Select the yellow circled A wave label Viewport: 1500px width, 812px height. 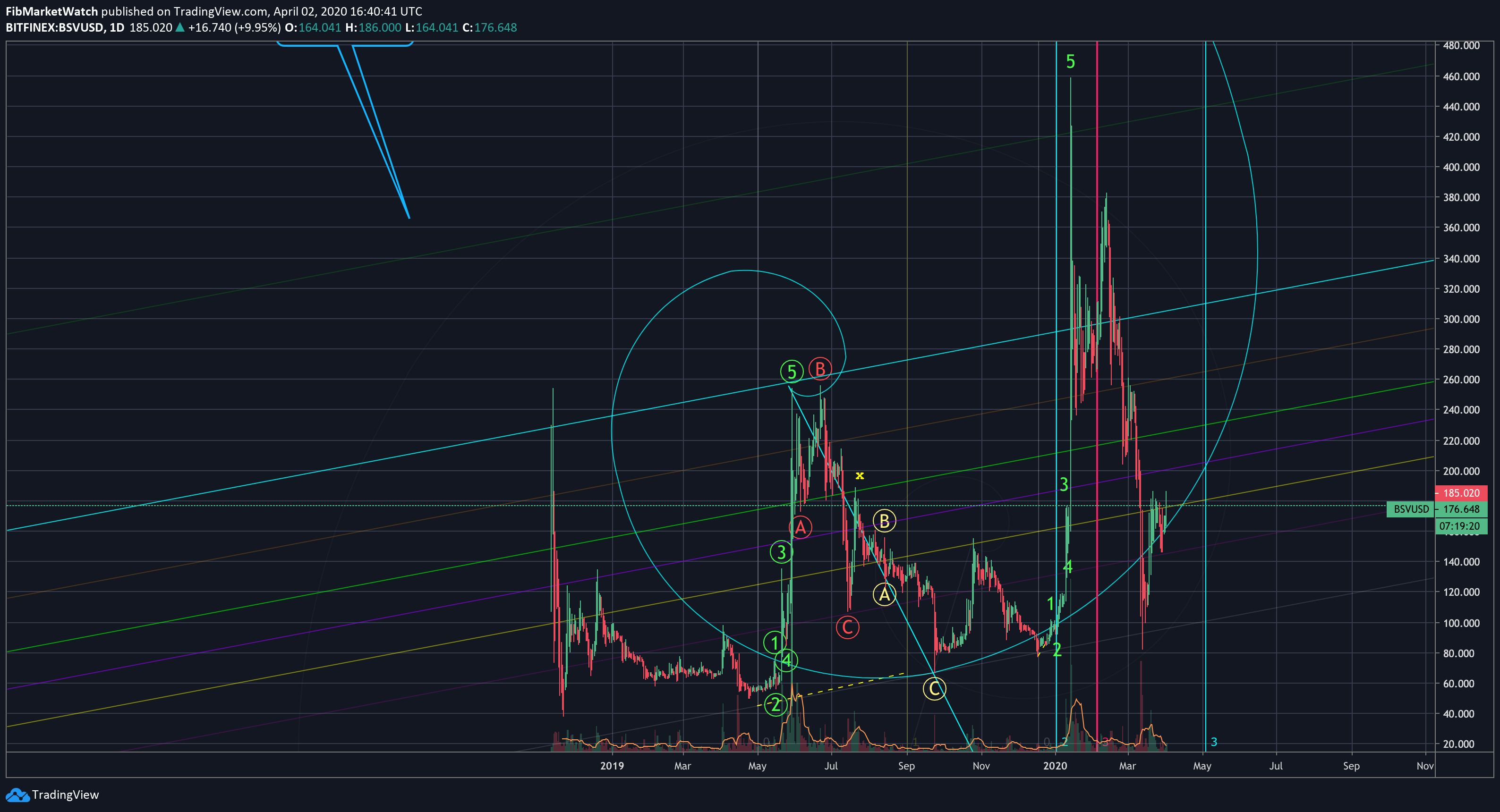point(884,594)
